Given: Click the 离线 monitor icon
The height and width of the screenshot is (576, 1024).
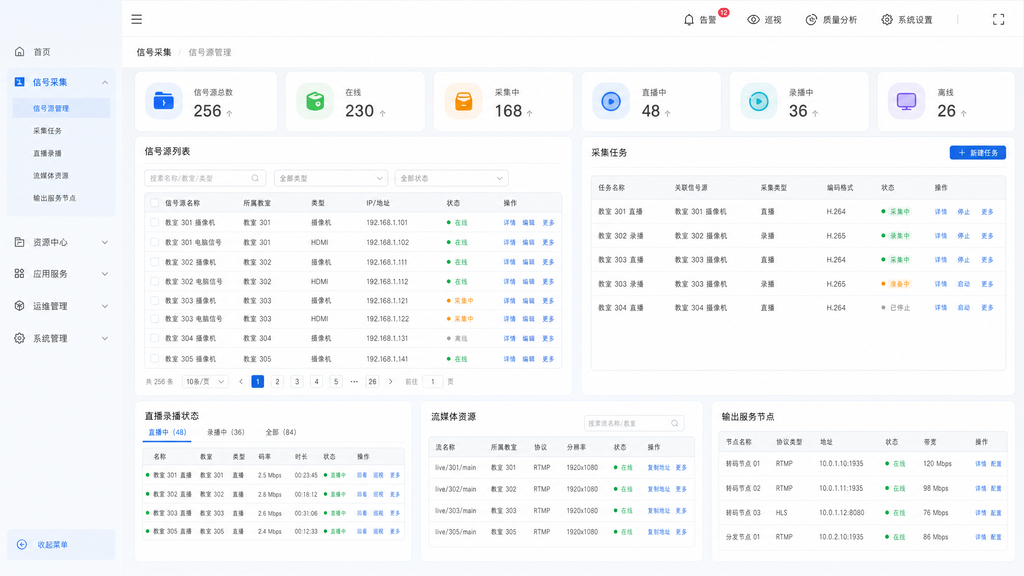Looking at the screenshot, I should pyautogui.click(x=906, y=101).
